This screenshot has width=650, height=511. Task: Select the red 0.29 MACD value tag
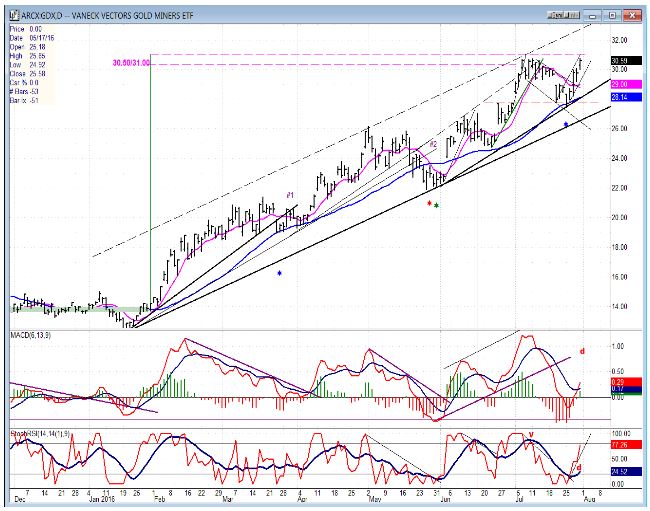tap(626, 382)
